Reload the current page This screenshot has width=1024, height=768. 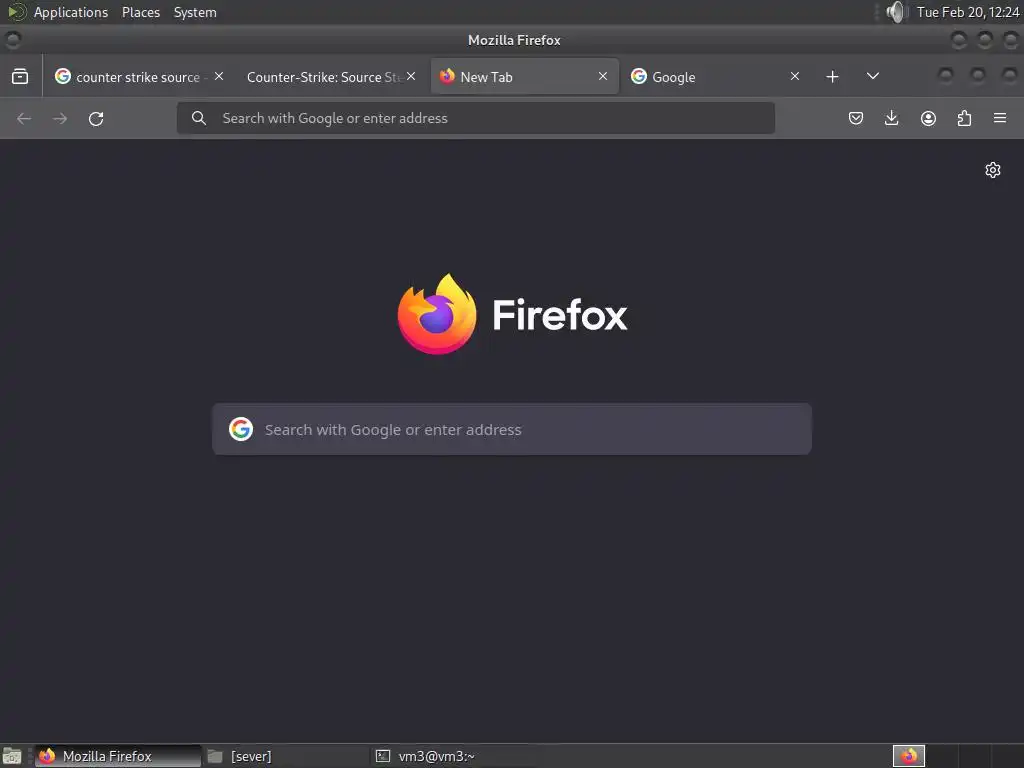pos(96,118)
